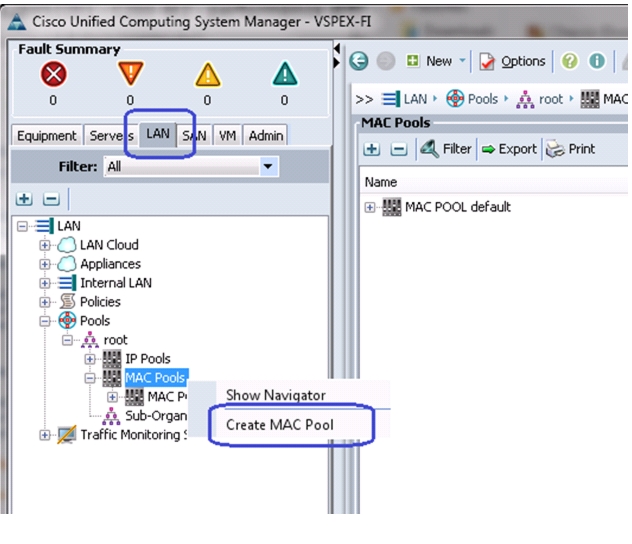Screen dimensions: 632x544
Task: Click the critical faults red X icon
Action: 53,75
